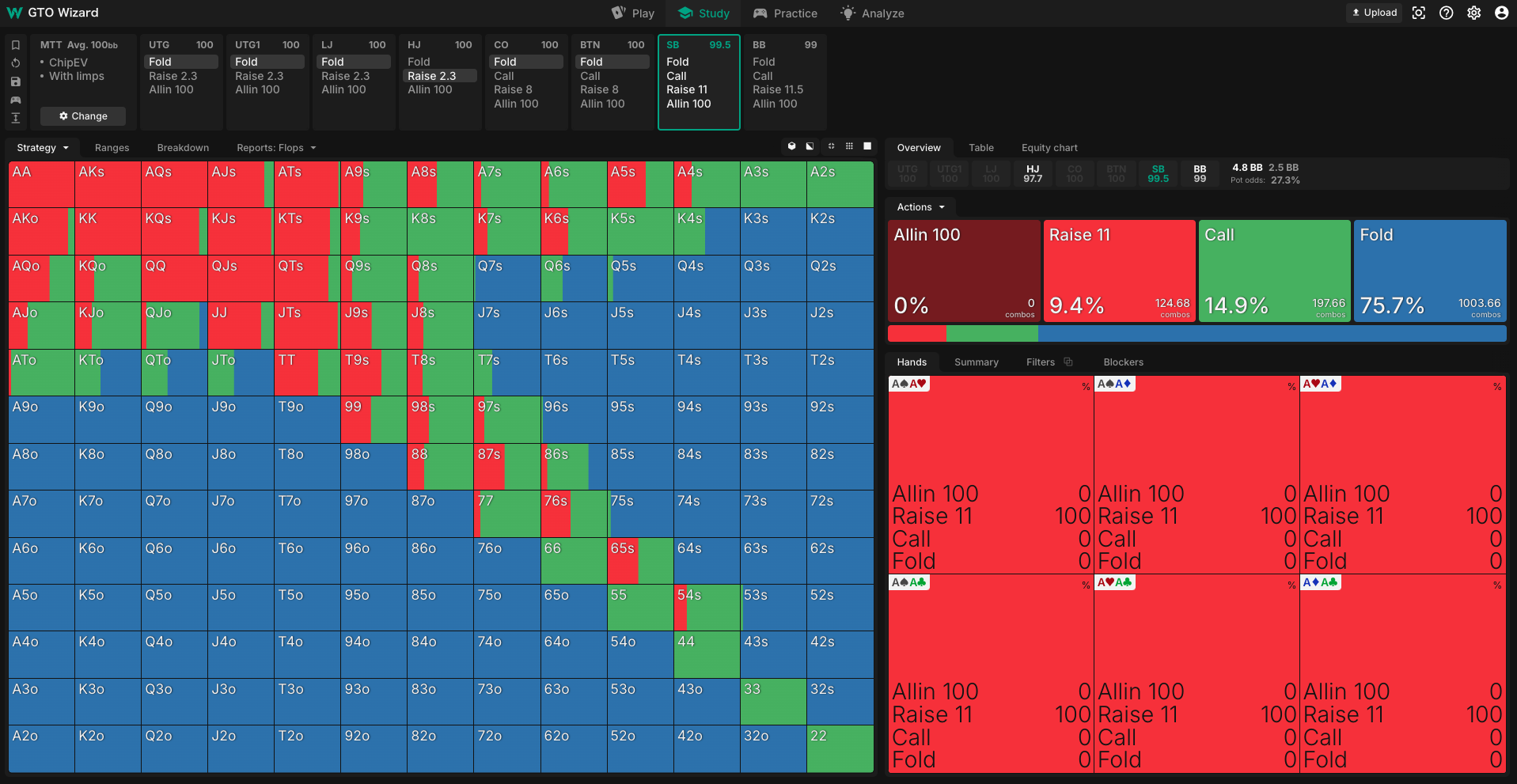Viewport: 1517px width, 784px height.
Task: Switch to the Hands tab
Action: pyautogui.click(x=912, y=362)
